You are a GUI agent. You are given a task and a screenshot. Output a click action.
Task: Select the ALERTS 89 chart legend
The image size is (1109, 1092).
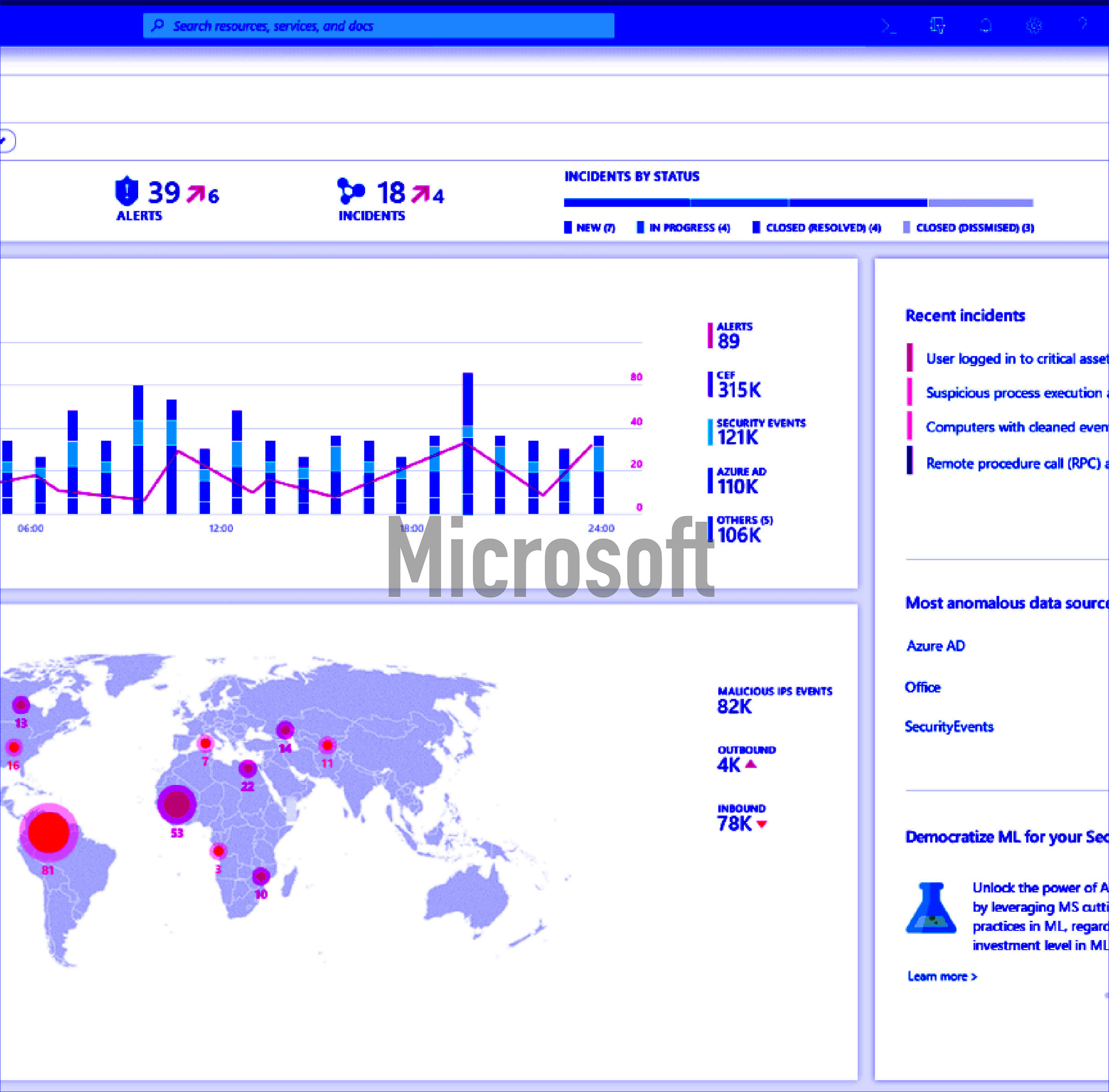[x=730, y=336]
